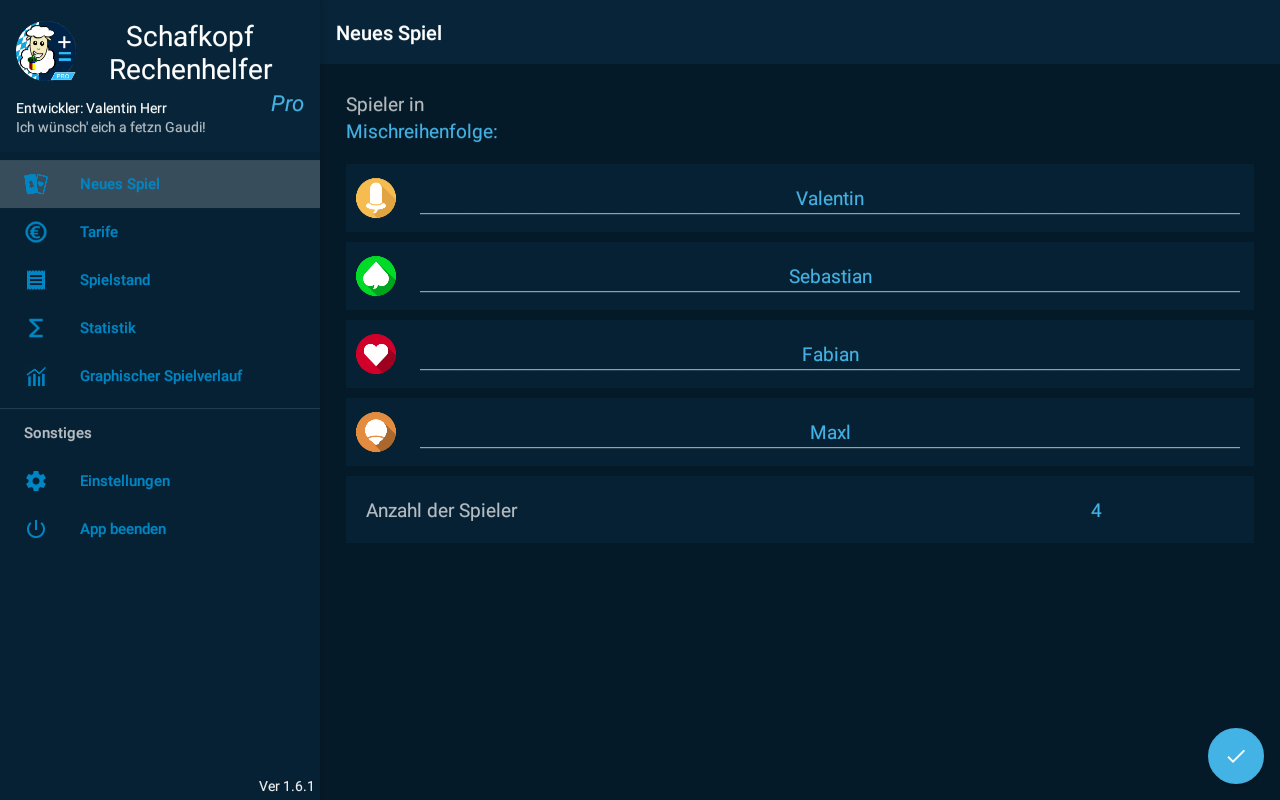Open the Neues Spiel menu entry
The image size is (1280, 800).
pos(160,184)
